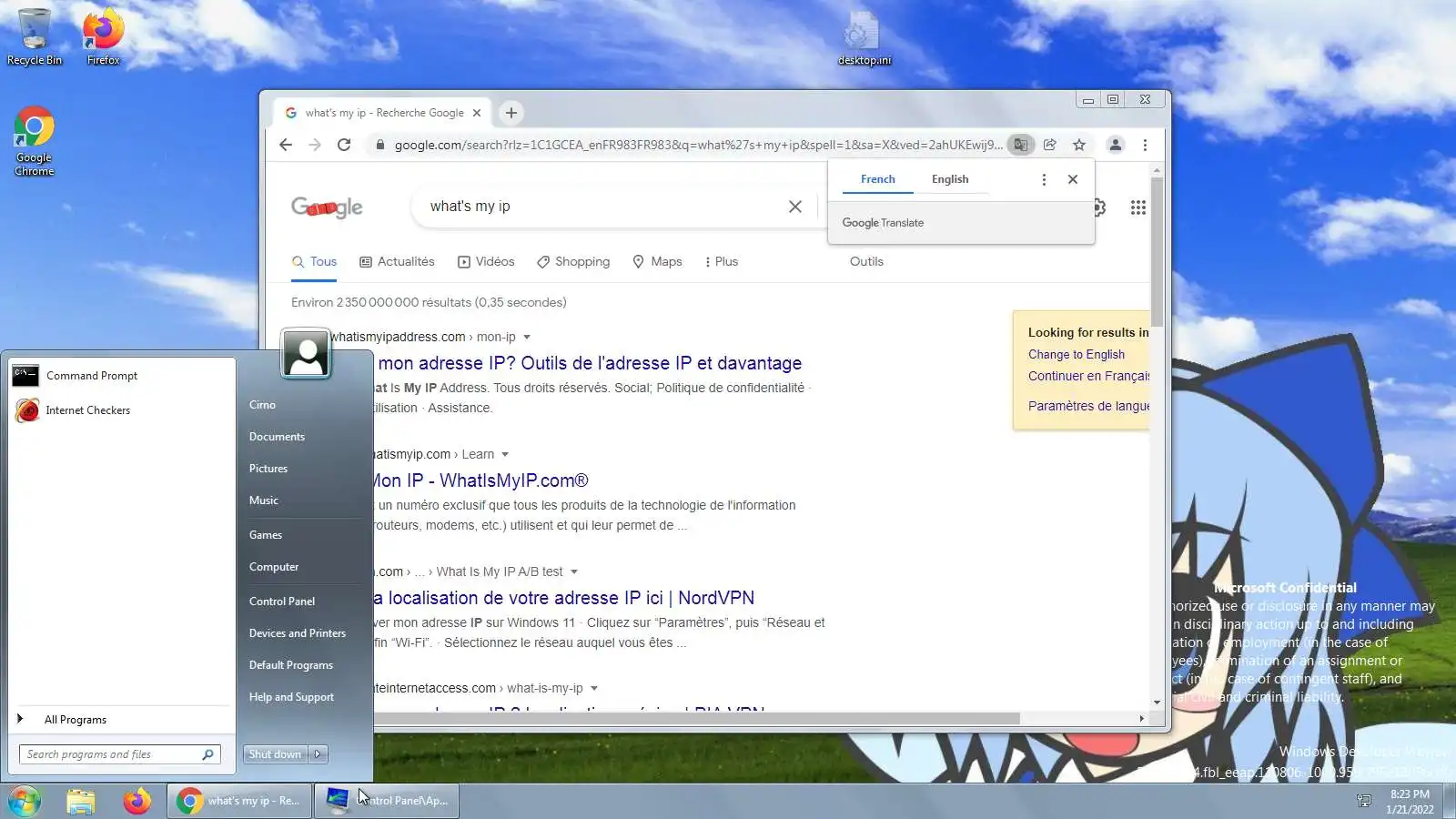Open Google apps grid
This screenshot has height=819, width=1456.
[1138, 207]
